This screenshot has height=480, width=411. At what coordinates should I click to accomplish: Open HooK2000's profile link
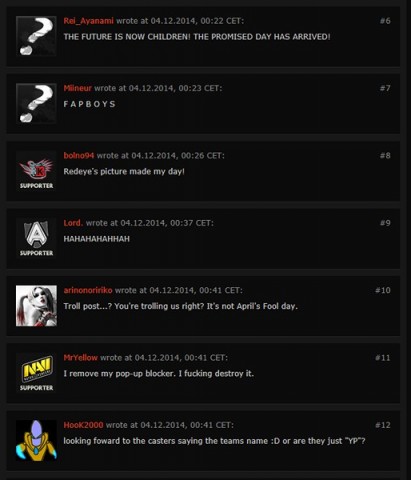[x=83, y=425]
